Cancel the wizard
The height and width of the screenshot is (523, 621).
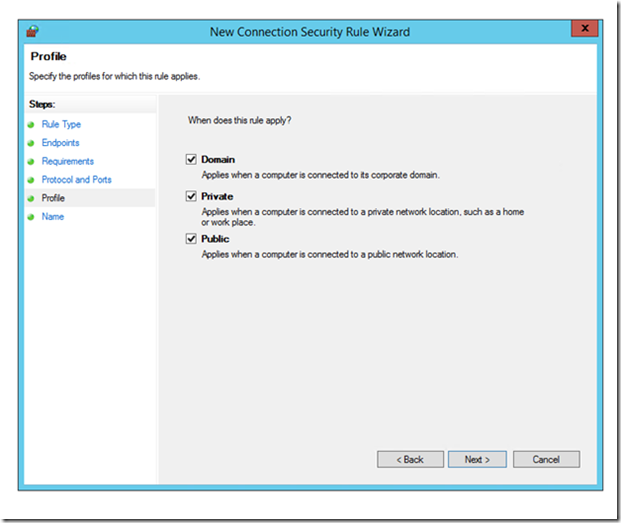(x=546, y=459)
